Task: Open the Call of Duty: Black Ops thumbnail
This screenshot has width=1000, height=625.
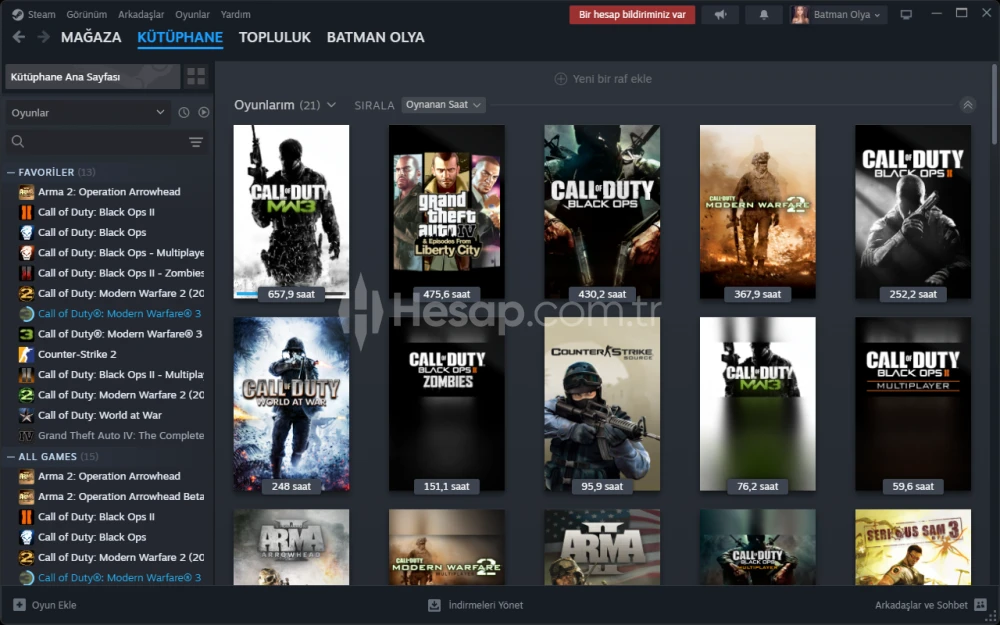Action: tap(601, 211)
